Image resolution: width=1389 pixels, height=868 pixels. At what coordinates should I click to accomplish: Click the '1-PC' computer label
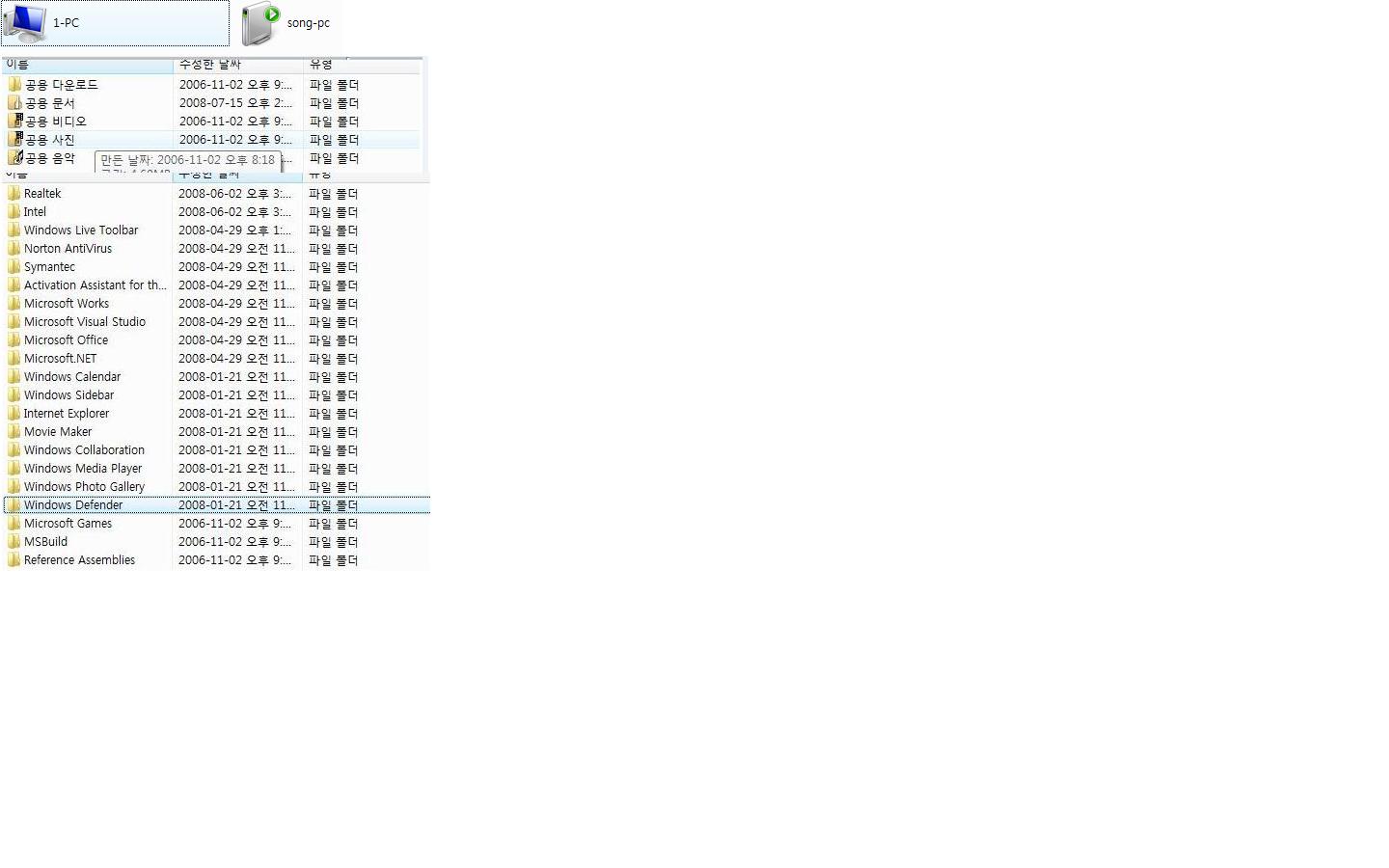(x=66, y=22)
